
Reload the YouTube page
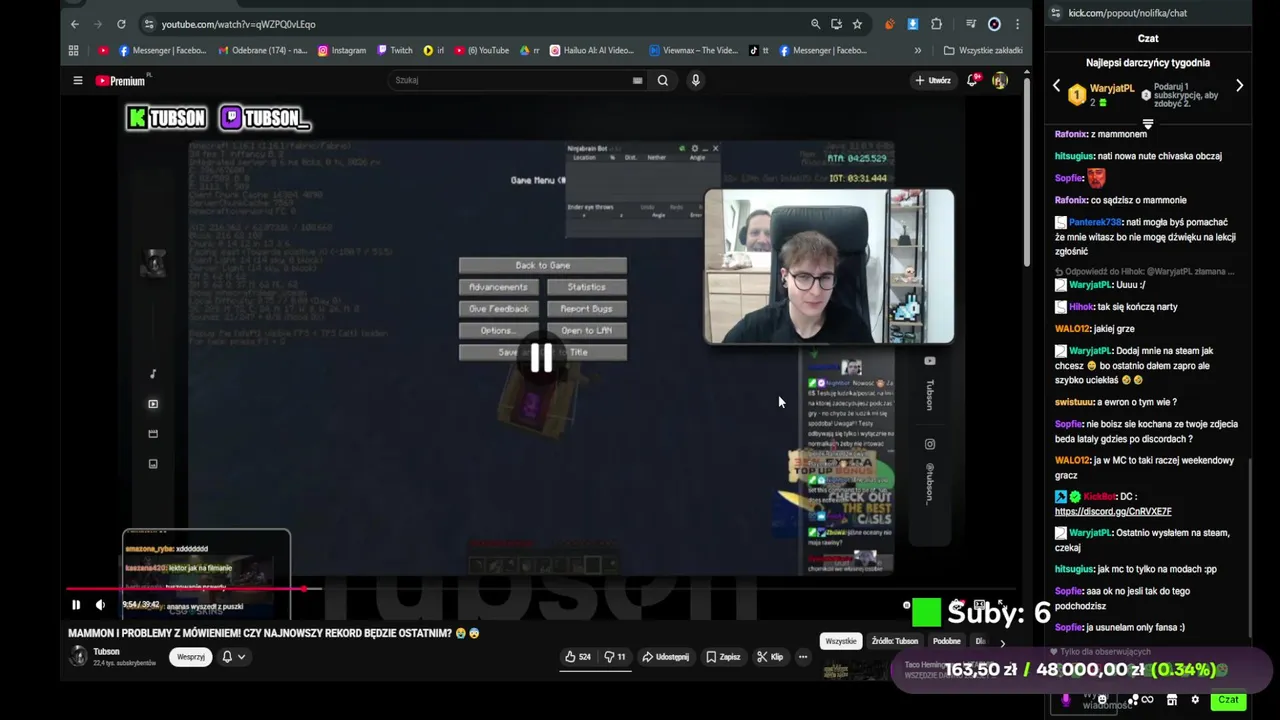[121, 24]
